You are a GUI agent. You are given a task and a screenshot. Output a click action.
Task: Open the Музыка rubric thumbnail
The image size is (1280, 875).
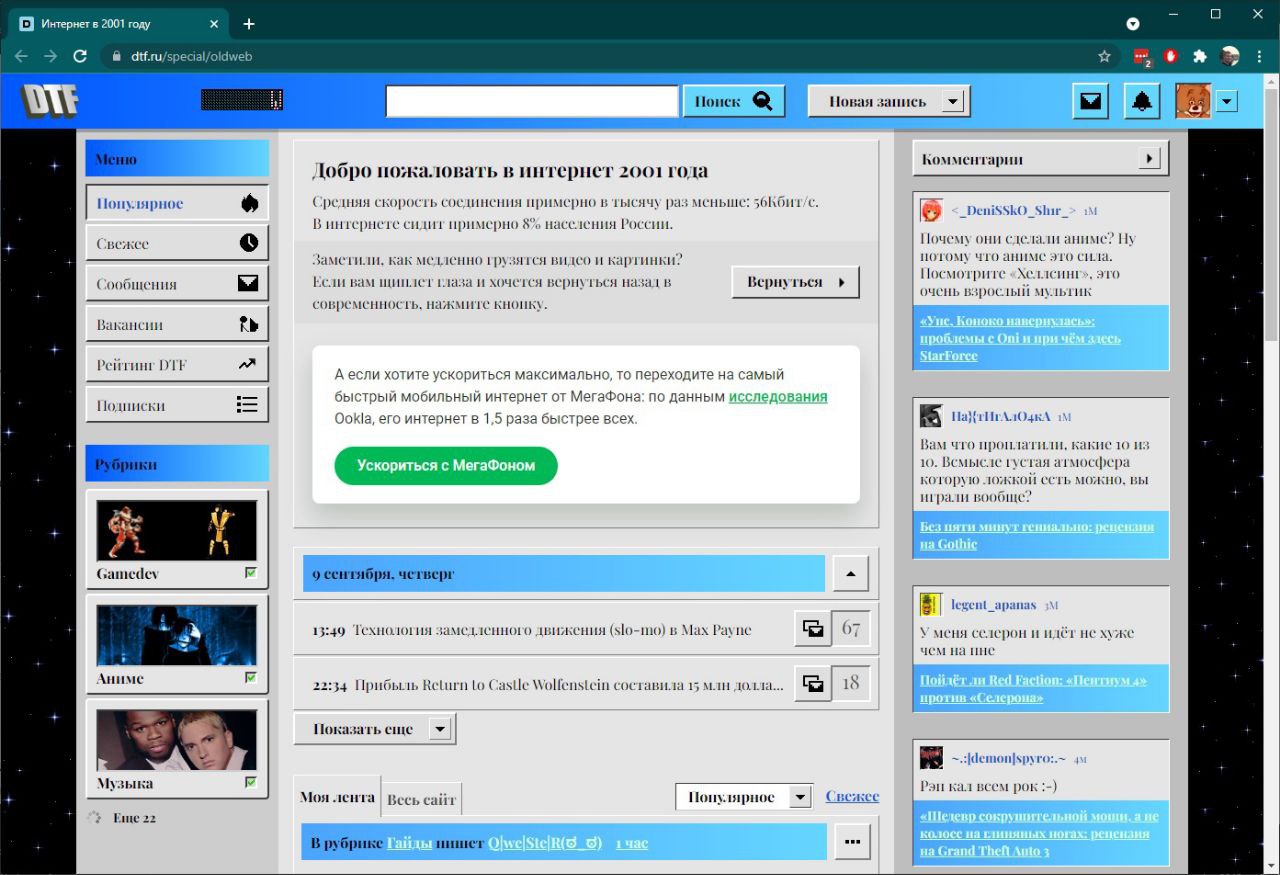177,740
